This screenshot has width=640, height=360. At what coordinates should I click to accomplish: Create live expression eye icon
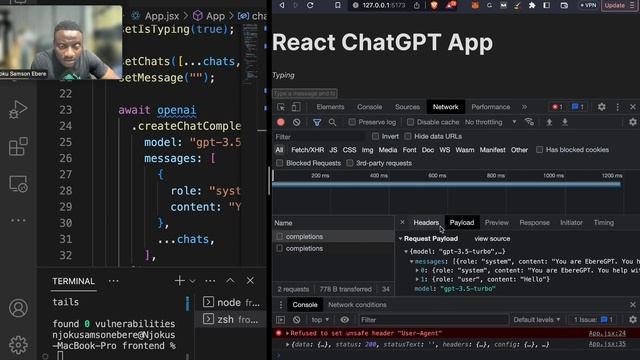pos(345,320)
